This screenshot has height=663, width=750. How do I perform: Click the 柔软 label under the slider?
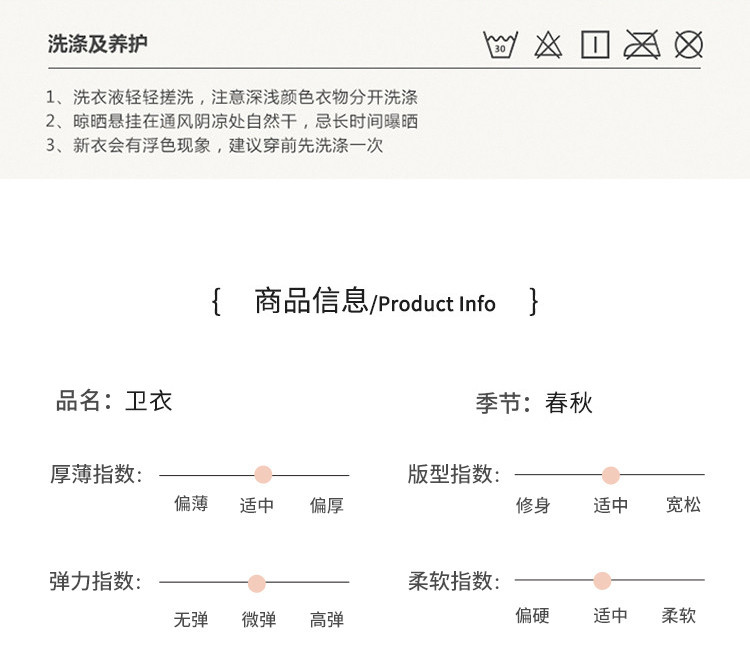tap(679, 615)
